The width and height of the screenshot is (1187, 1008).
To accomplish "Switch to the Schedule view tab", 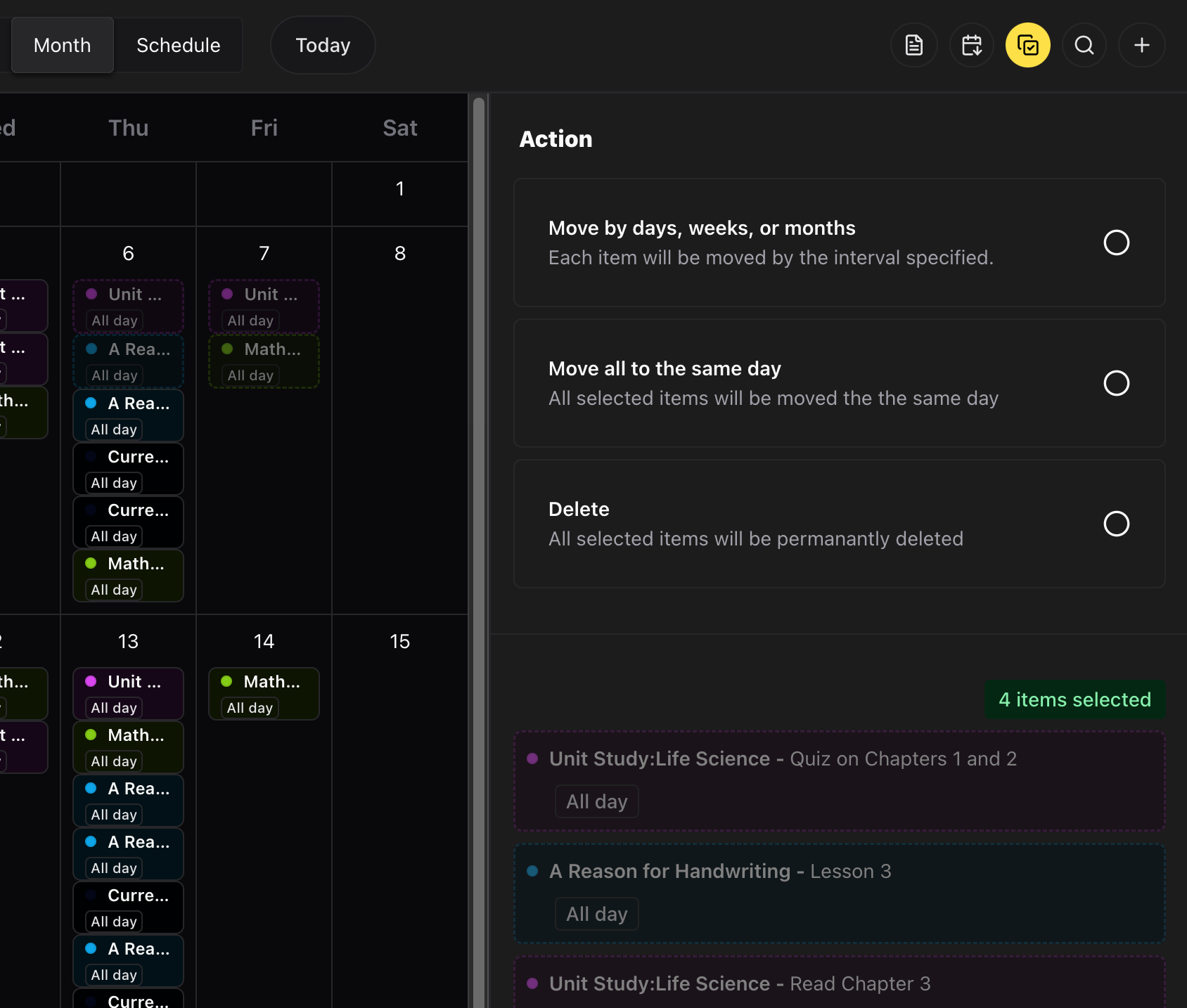I will coord(178,45).
